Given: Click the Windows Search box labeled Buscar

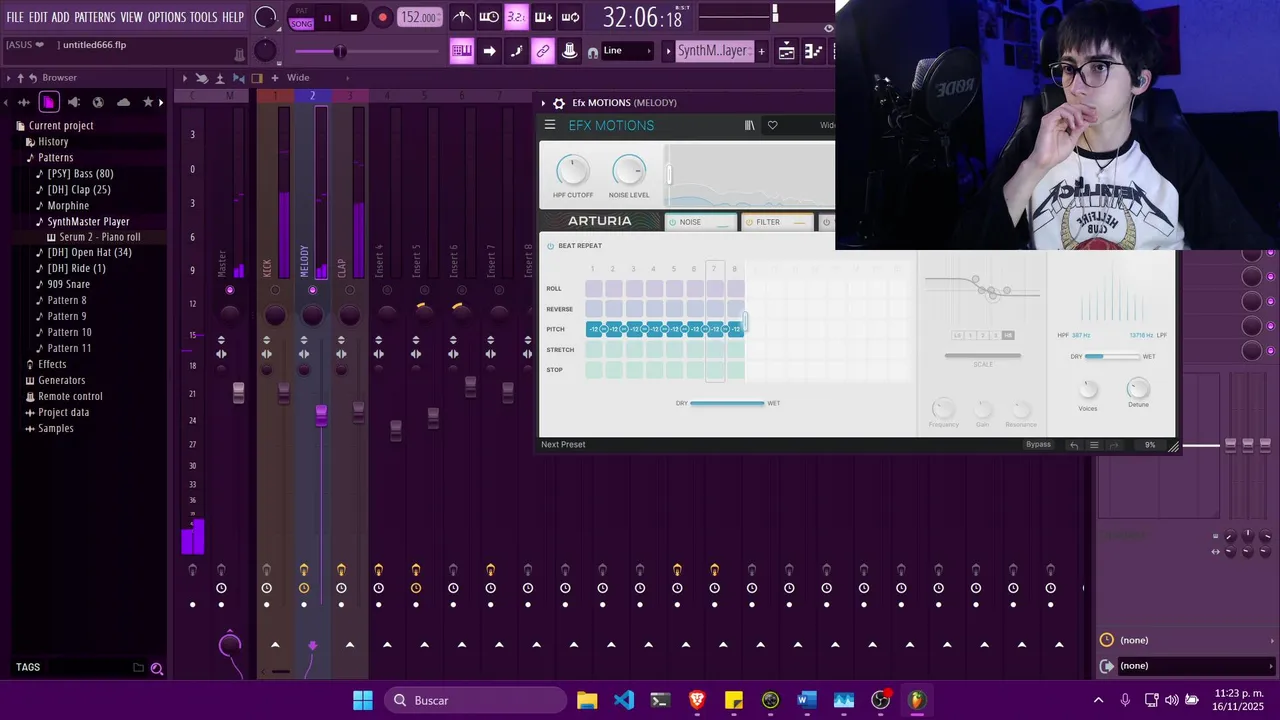Looking at the screenshot, I should (x=473, y=700).
